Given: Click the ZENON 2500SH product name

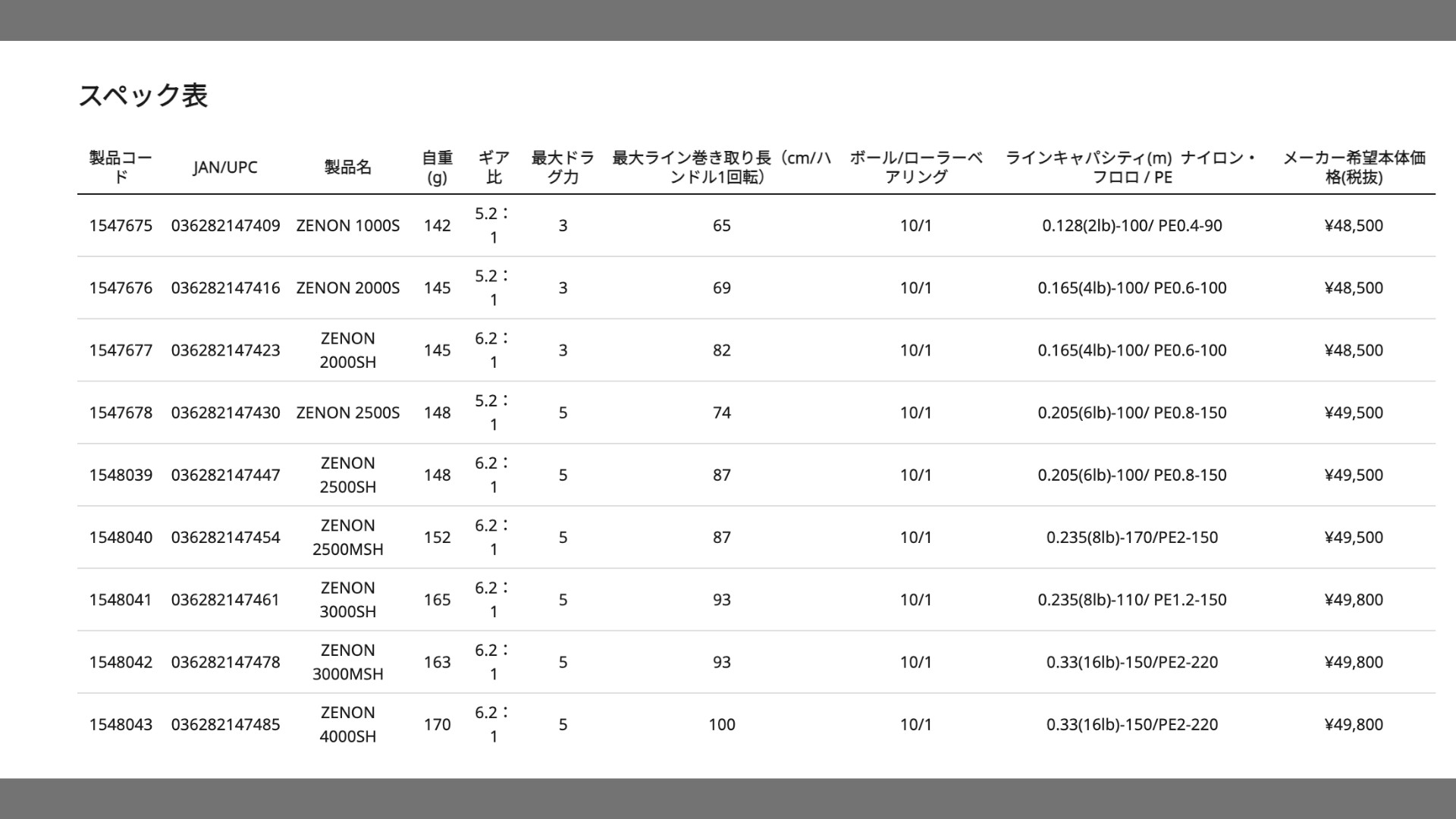Looking at the screenshot, I should pos(347,475).
